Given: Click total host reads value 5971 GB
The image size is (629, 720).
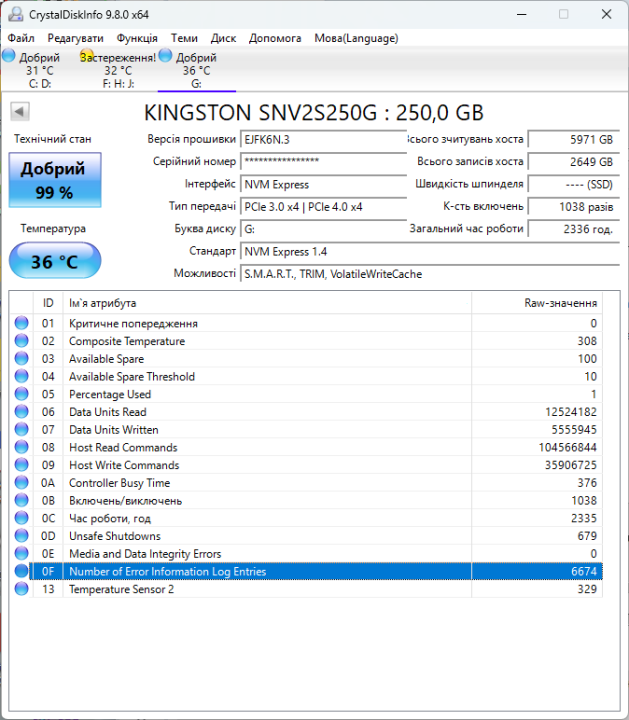Looking at the screenshot, I should click(x=574, y=139).
